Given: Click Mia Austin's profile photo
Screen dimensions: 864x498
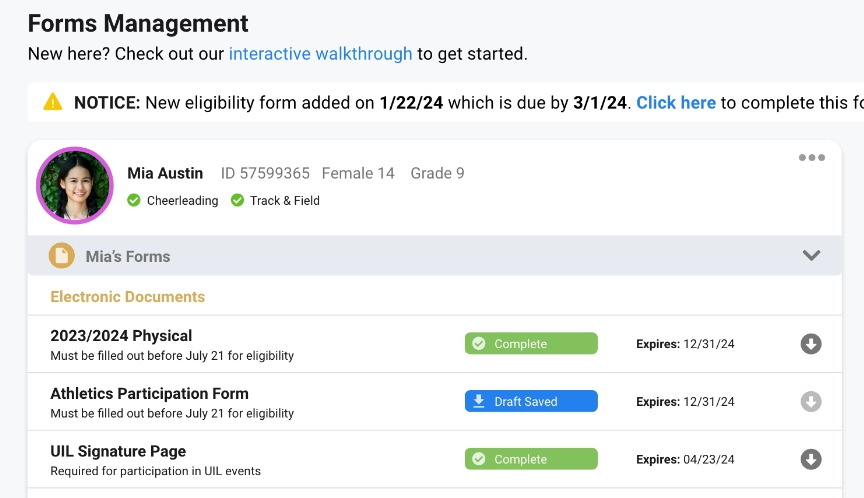Looking at the screenshot, I should pyautogui.click(x=75, y=186).
